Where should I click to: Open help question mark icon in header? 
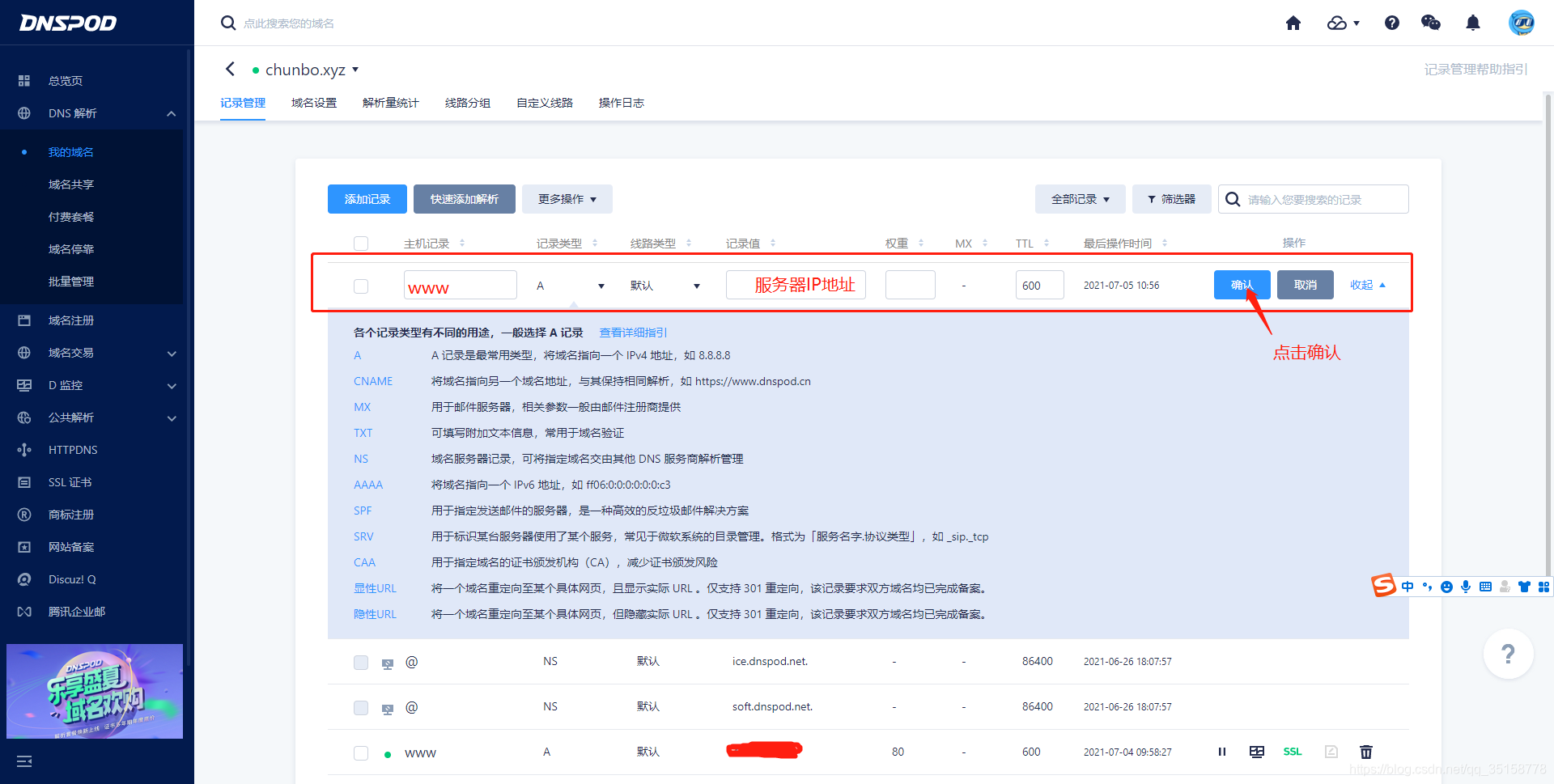point(1392,23)
